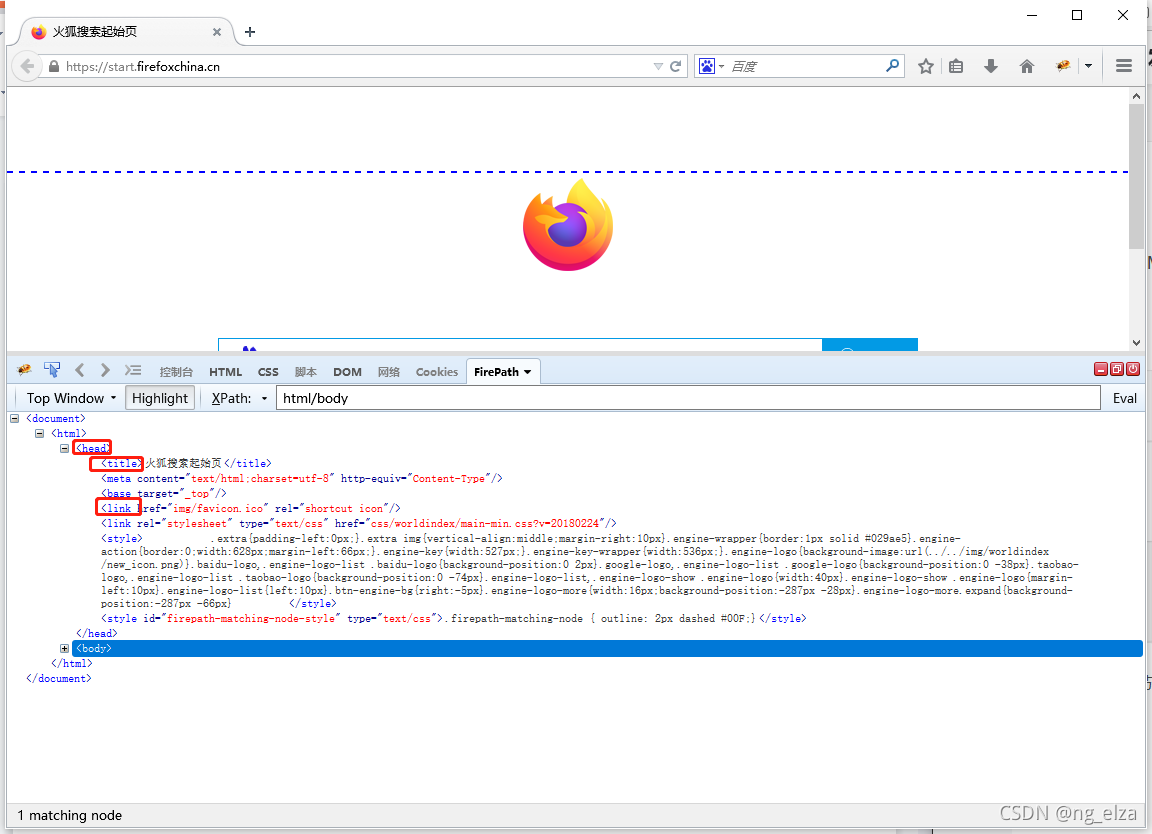Switch to the DOM panel tab

(348, 372)
